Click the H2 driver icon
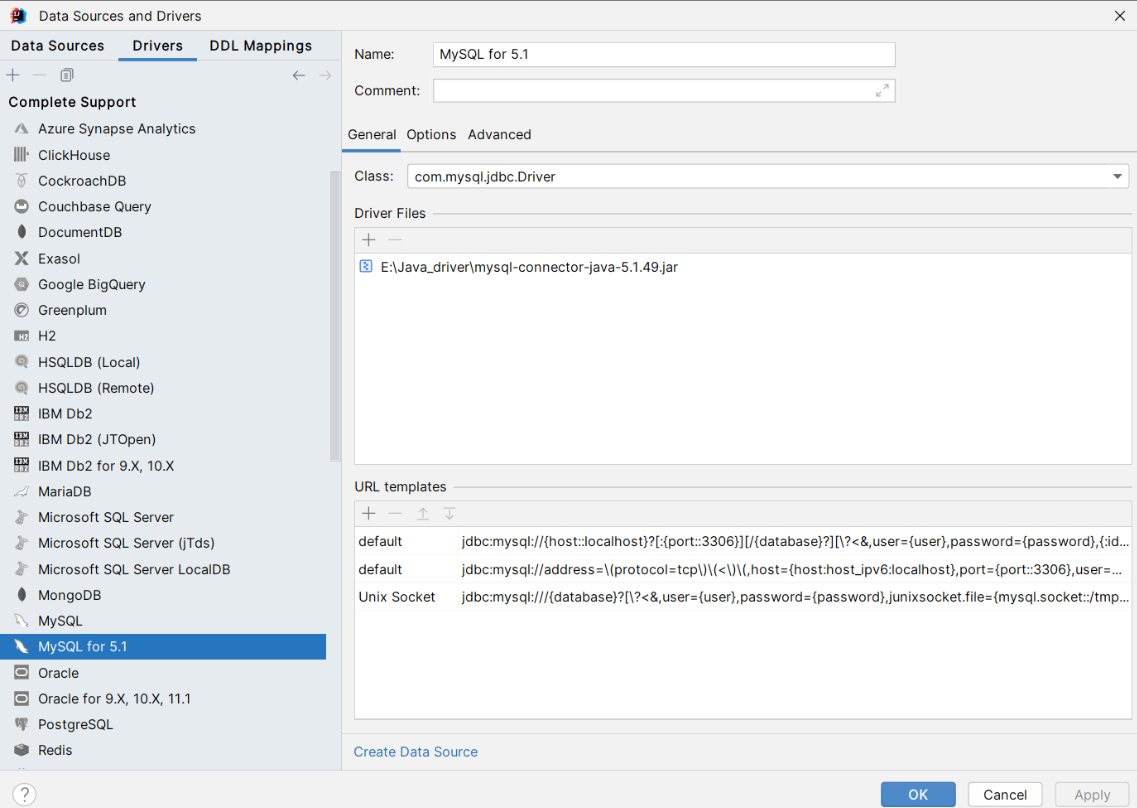Viewport: 1137px width, 808px height. (x=22, y=336)
